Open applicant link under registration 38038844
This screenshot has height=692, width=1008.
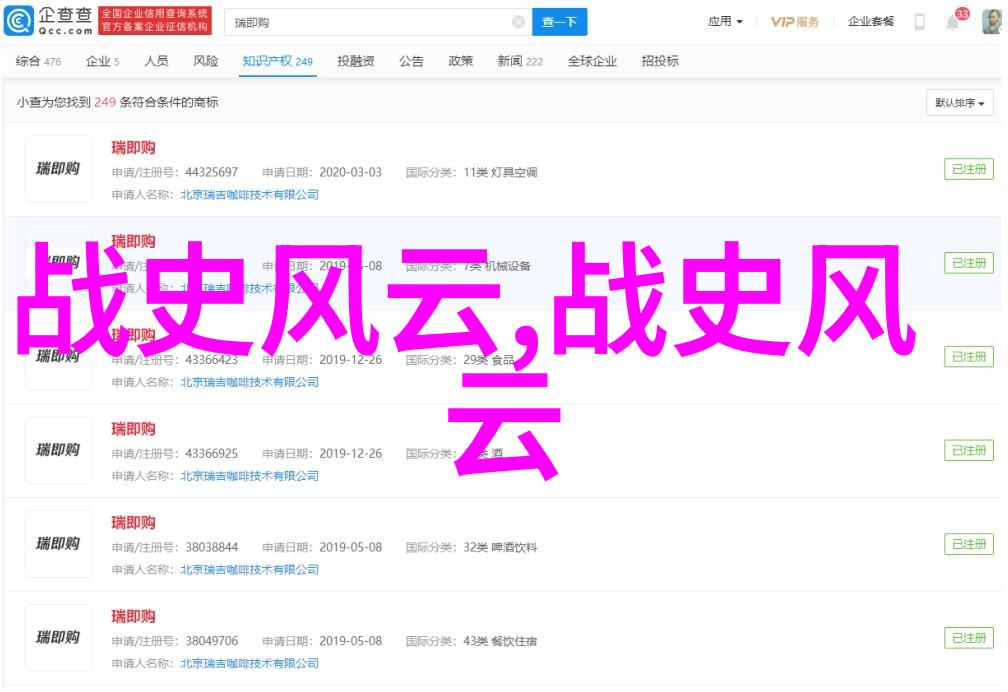click(x=249, y=570)
